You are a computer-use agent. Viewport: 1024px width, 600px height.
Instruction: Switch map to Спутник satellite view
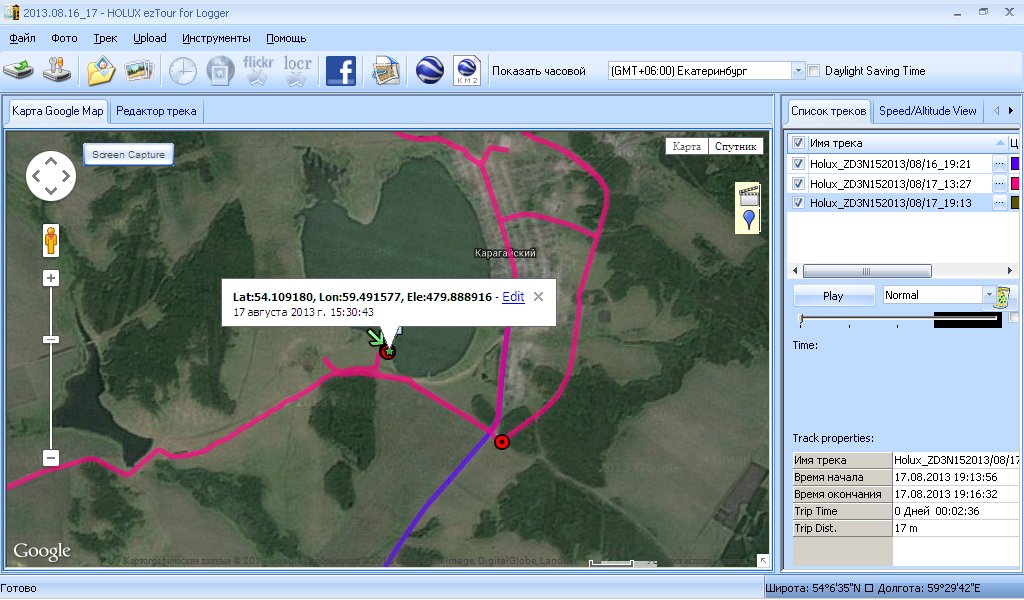tap(735, 146)
